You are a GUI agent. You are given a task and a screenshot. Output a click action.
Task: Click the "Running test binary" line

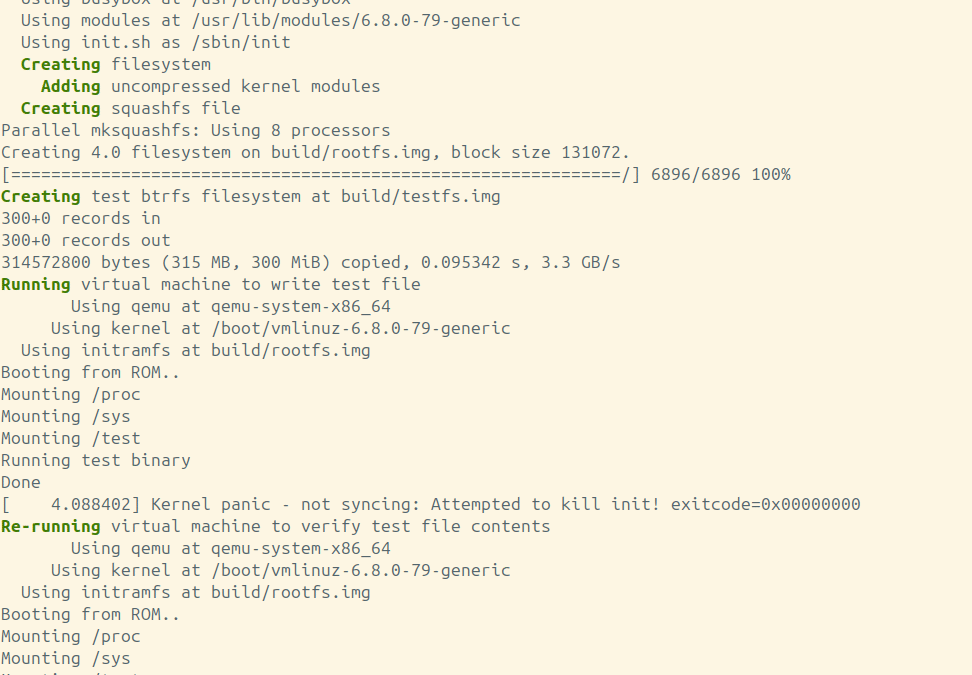95,460
